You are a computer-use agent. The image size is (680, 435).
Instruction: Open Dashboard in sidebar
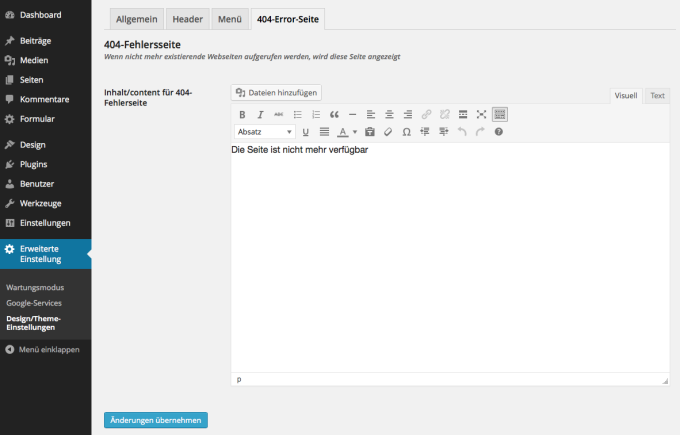[46, 15]
